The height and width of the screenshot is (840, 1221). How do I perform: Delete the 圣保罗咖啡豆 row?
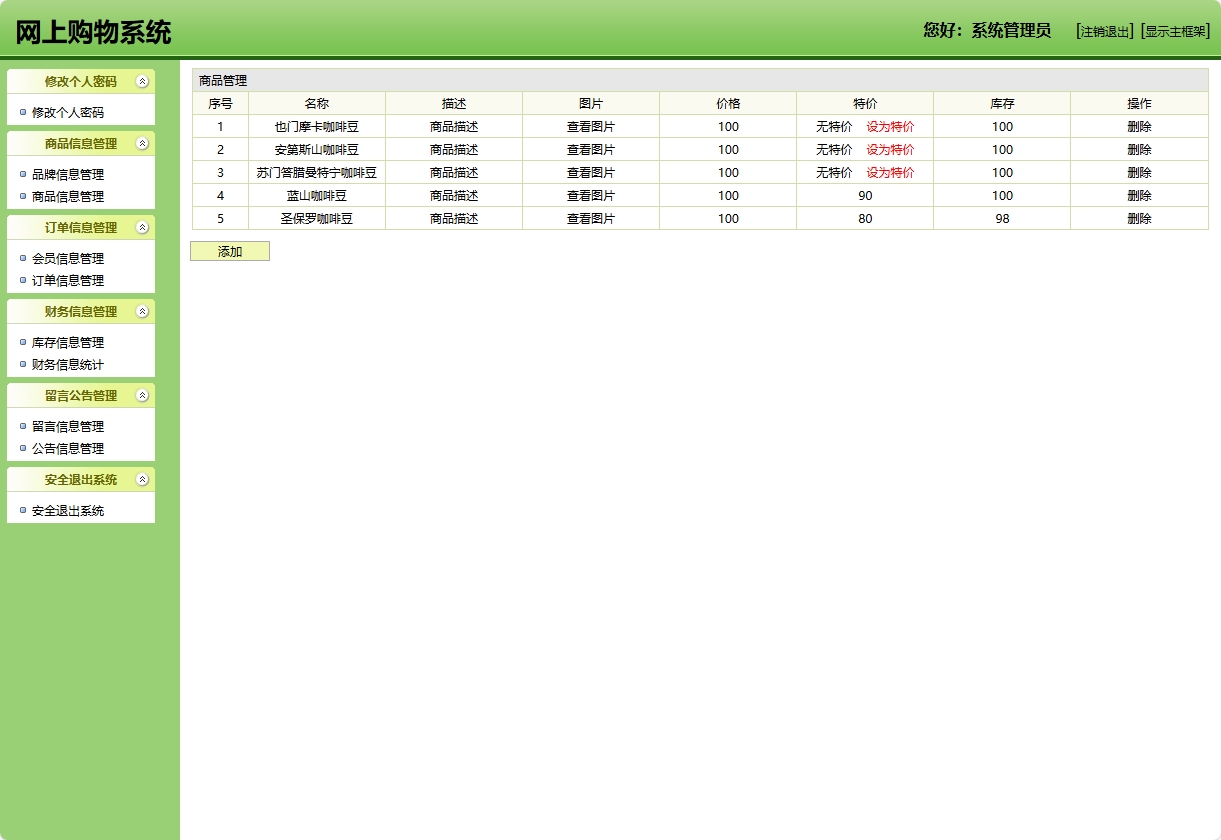pyautogui.click(x=1139, y=218)
